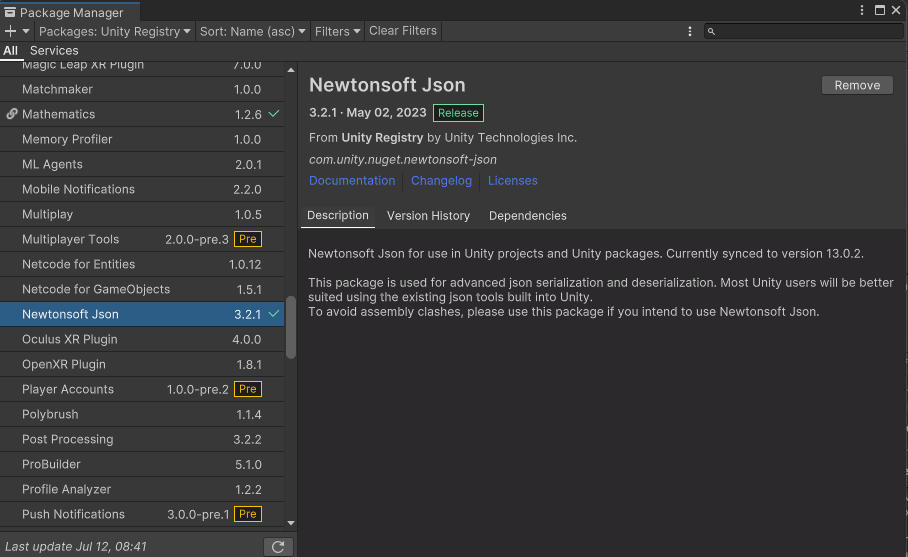This screenshot has width=908, height=557.
Task: Open the window kebab menu in title bar
Action: pos(862,10)
